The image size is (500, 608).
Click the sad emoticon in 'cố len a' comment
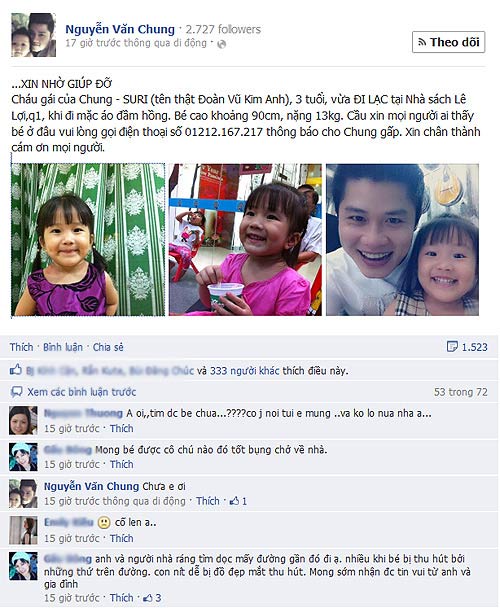coord(104,523)
